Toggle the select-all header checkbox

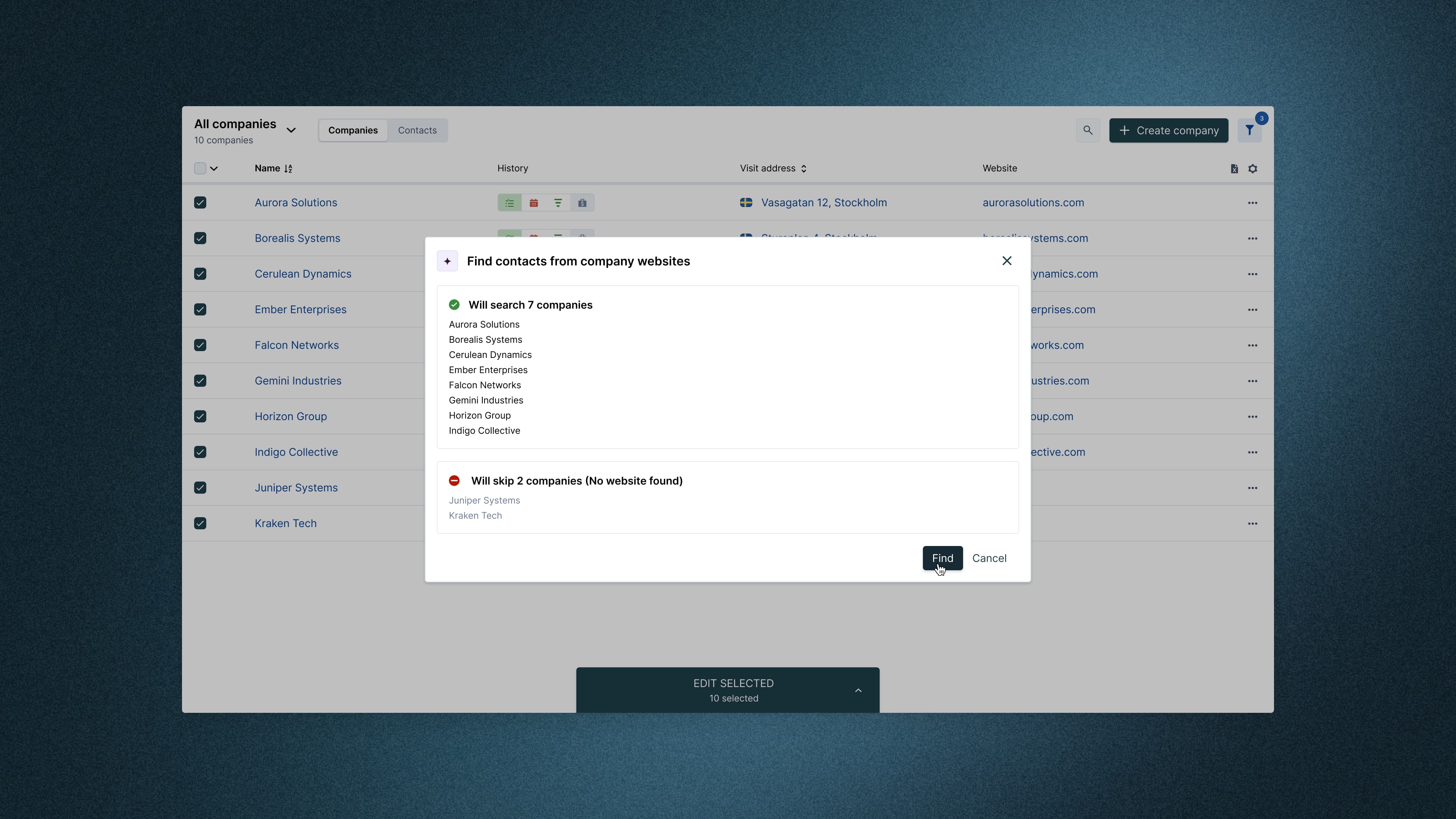coord(200,168)
